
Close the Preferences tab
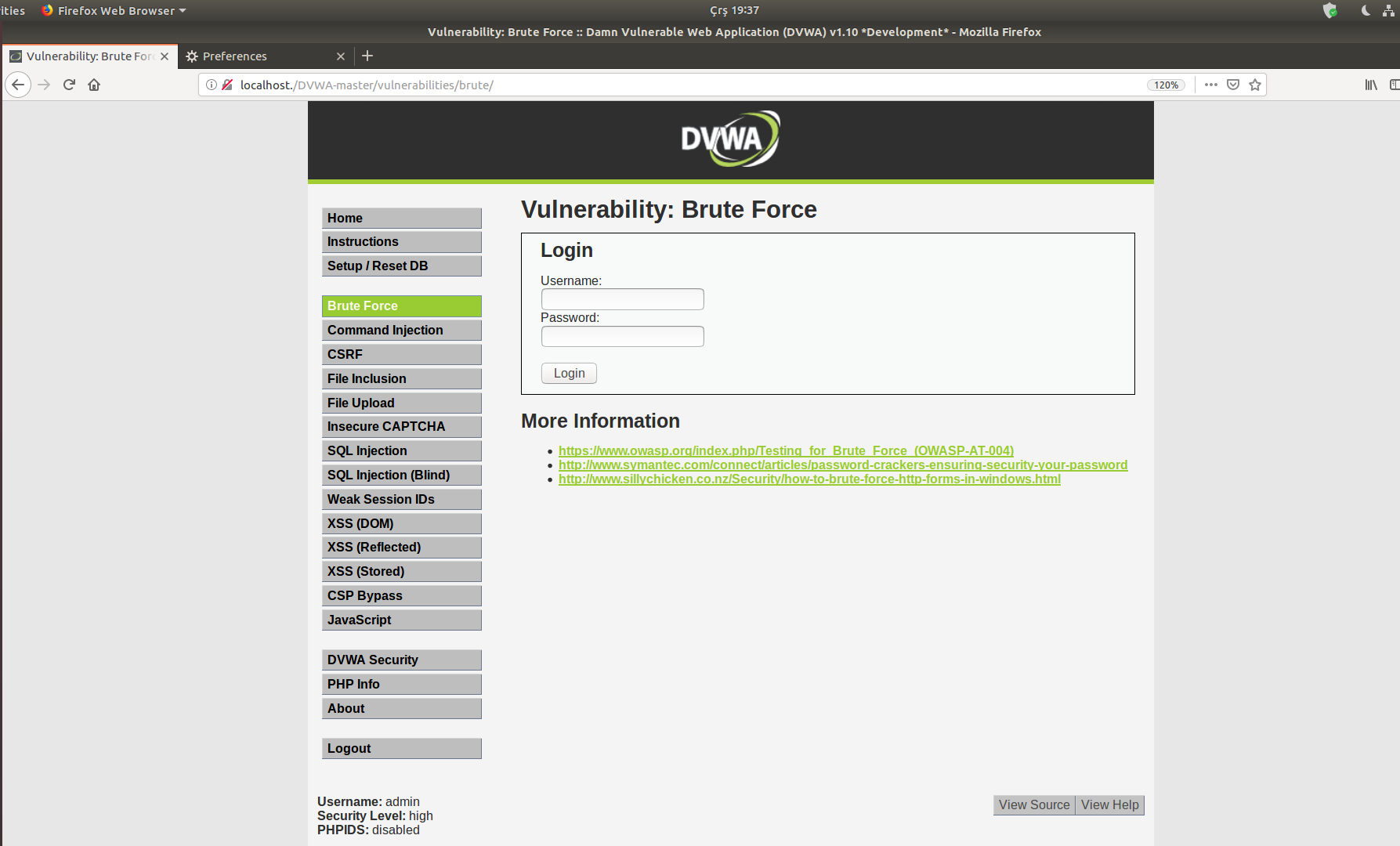point(341,56)
